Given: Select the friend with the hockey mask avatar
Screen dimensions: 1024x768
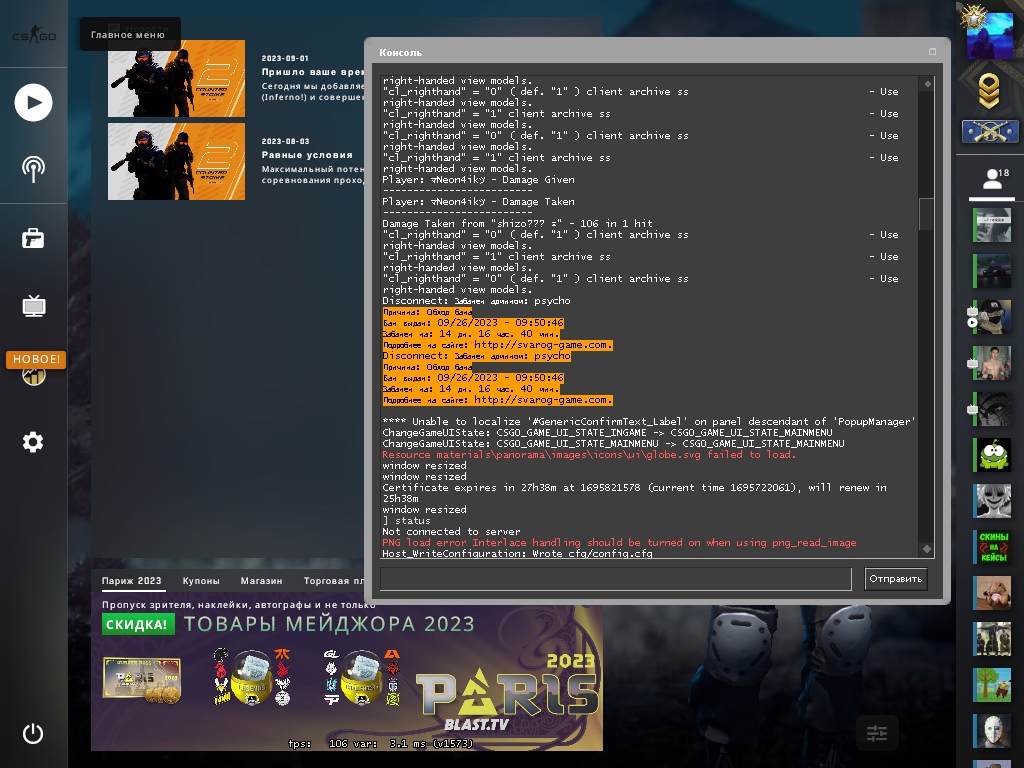Looking at the screenshot, I should tap(993, 730).
